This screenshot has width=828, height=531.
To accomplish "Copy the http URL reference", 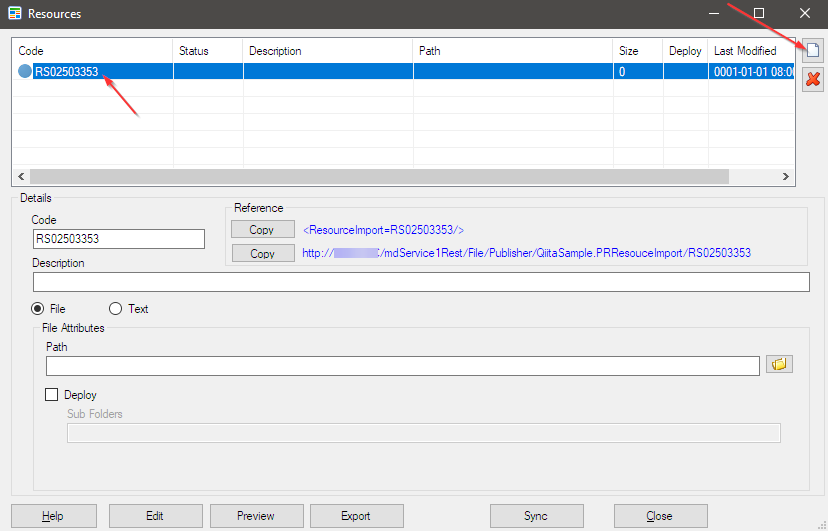I will (263, 253).
